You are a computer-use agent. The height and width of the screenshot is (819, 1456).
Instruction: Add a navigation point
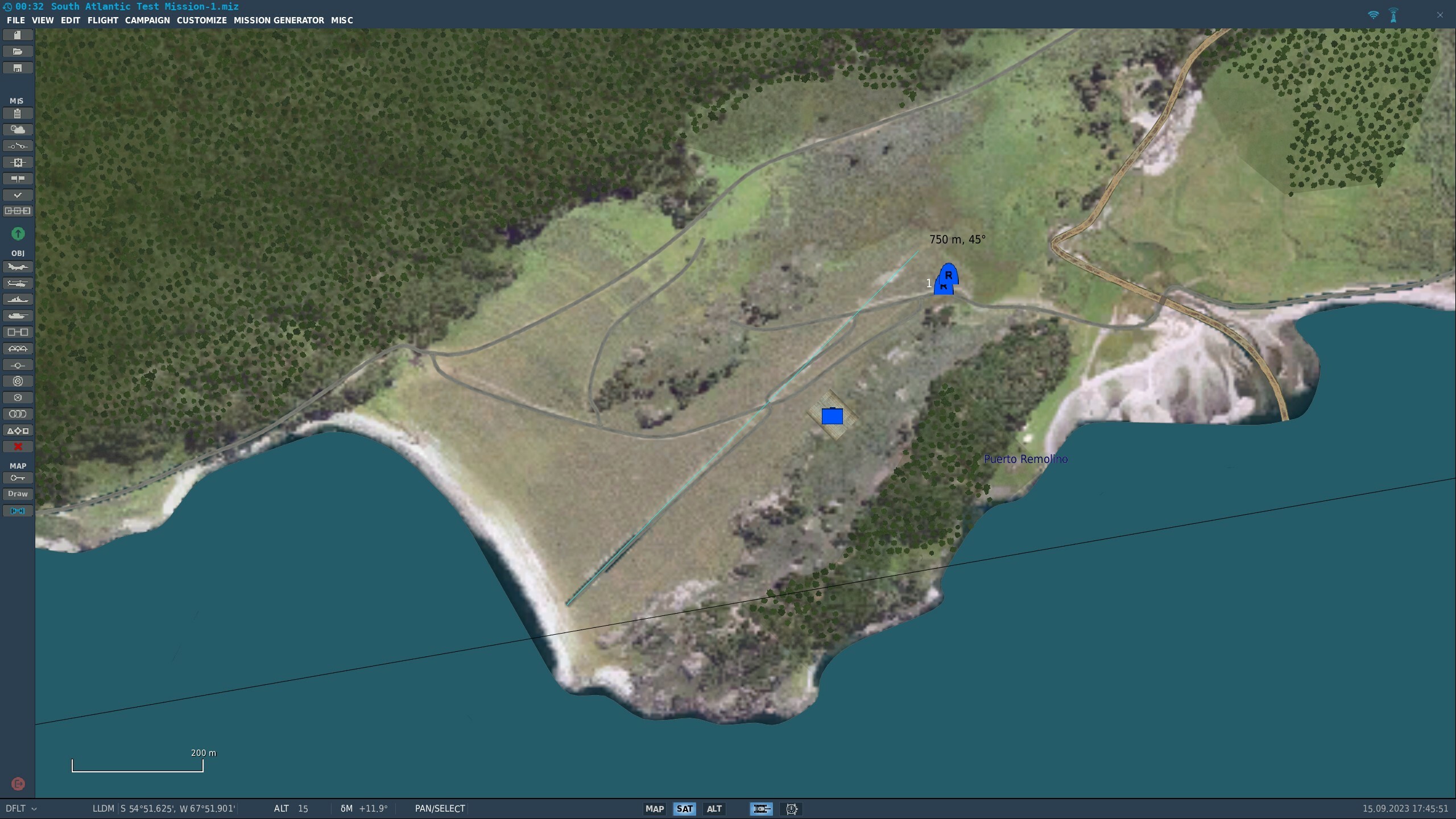(18, 365)
